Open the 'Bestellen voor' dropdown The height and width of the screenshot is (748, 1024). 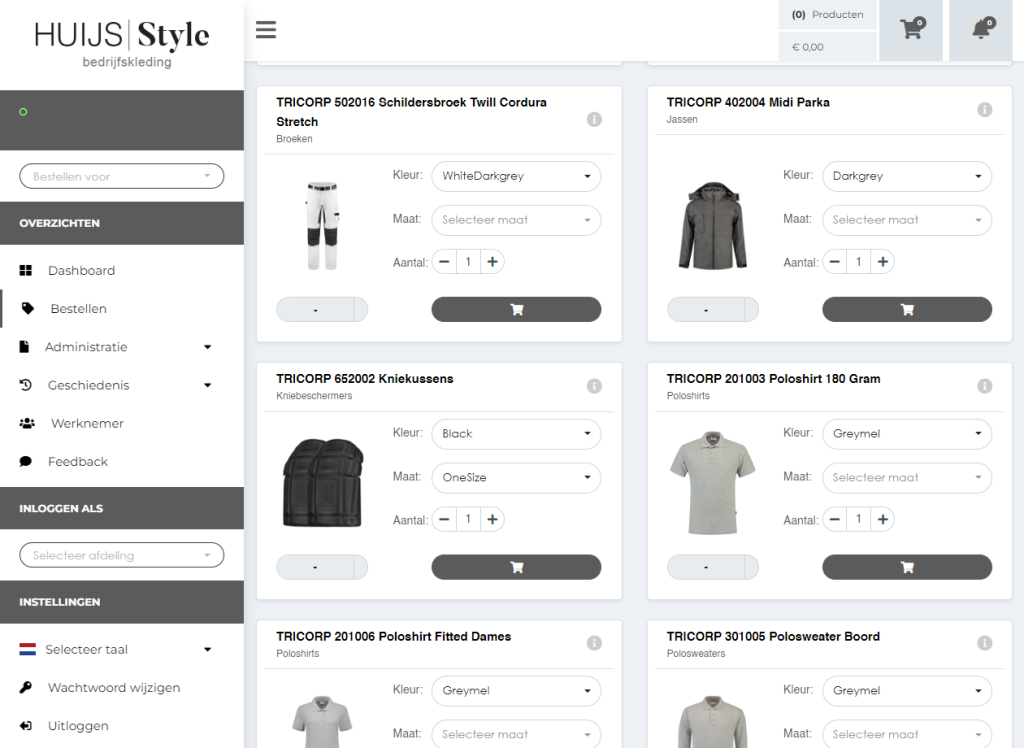click(x=121, y=176)
